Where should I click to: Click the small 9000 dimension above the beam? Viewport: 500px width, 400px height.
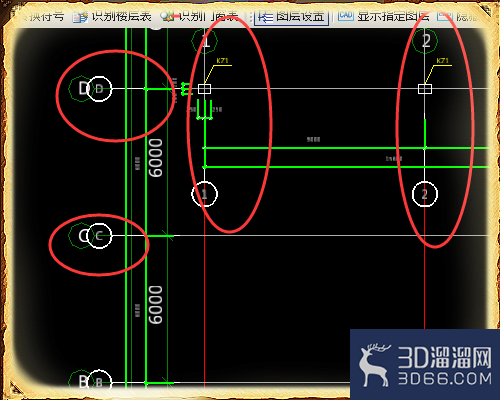(313, 139)
